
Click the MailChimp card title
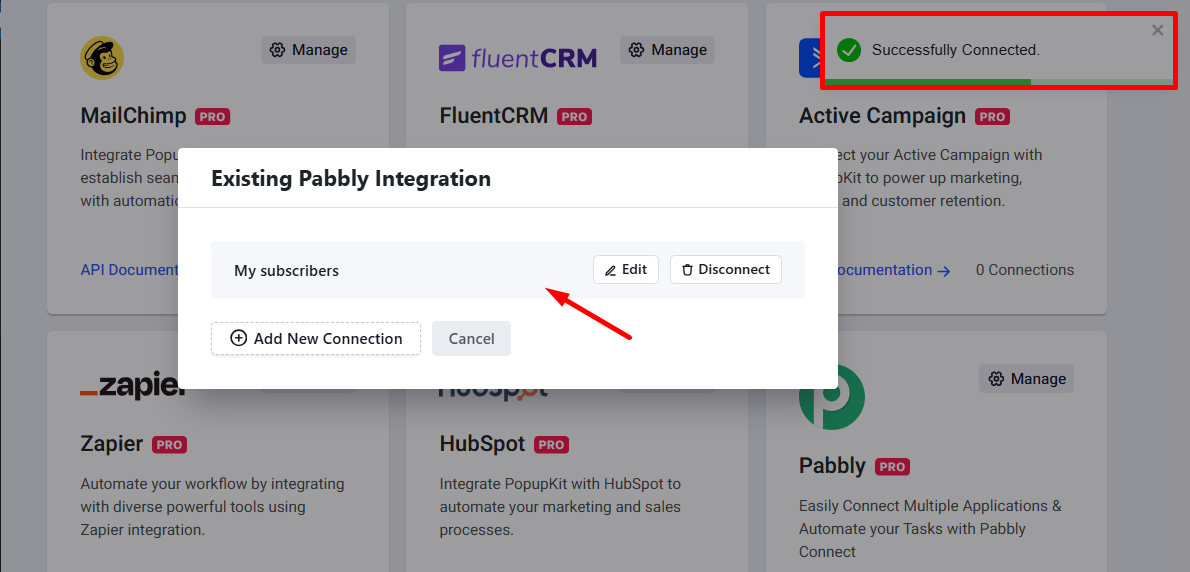pyautogui.click(x=134, y=116)
